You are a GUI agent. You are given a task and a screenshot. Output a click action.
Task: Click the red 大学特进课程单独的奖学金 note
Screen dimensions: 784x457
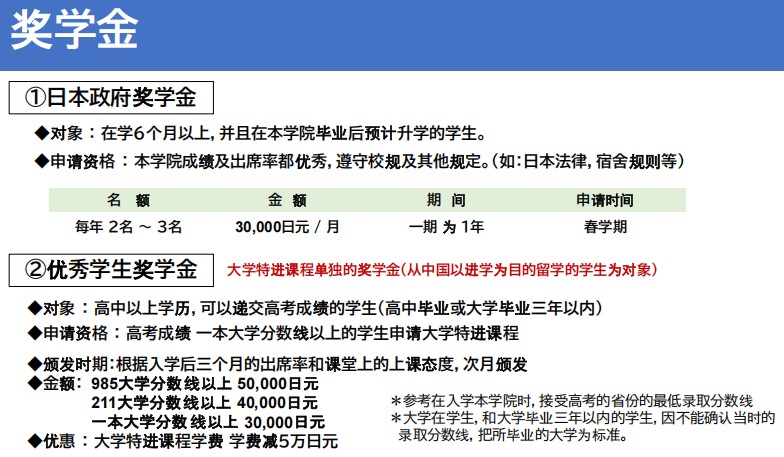click(x=442, y=270)
